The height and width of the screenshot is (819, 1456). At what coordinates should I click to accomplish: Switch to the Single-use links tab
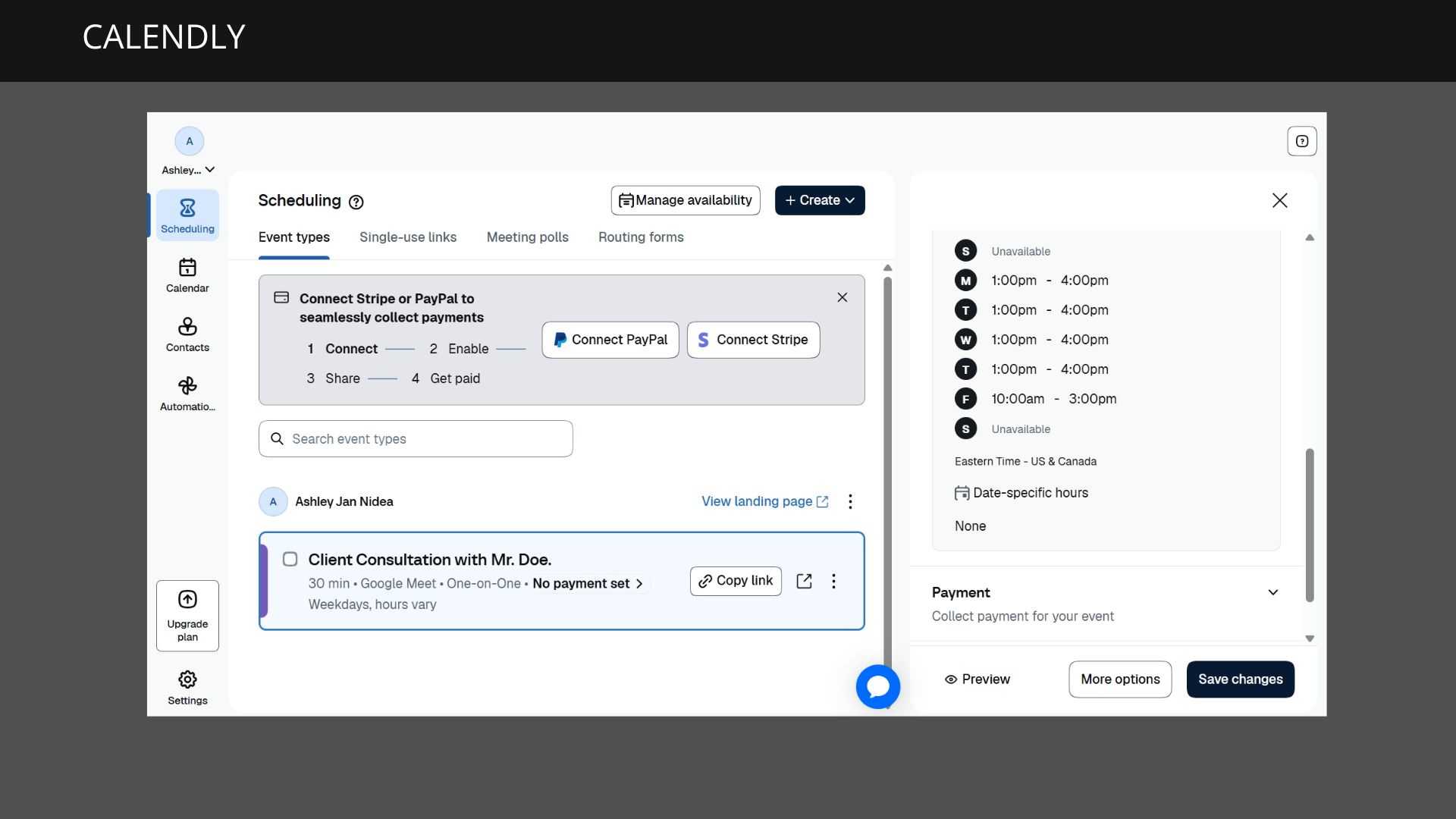tap(408, 237)
